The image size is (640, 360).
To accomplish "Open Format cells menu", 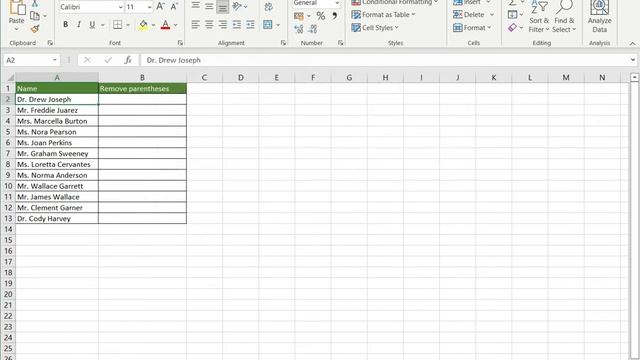I will tap(472, 28).
